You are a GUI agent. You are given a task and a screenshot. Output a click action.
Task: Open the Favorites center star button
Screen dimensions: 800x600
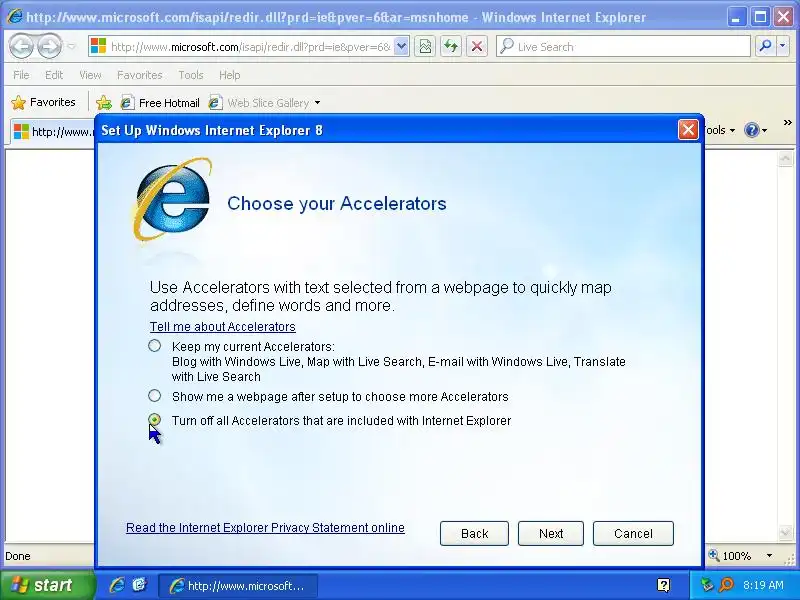(43, 102)
